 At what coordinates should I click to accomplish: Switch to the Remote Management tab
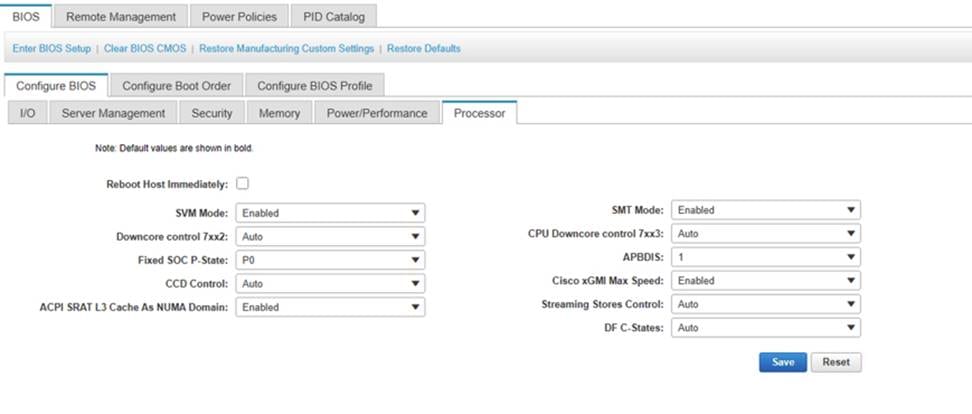pyautogui.click(x=121, y=17)
